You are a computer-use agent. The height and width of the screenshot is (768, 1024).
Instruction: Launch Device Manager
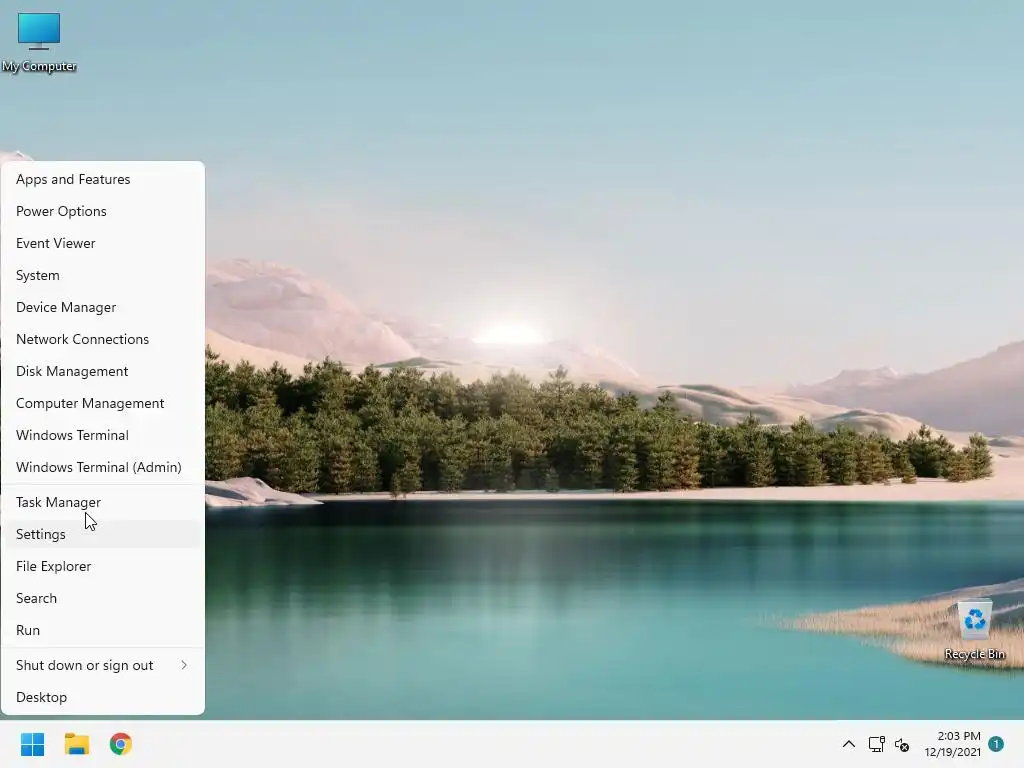point(103,307)
